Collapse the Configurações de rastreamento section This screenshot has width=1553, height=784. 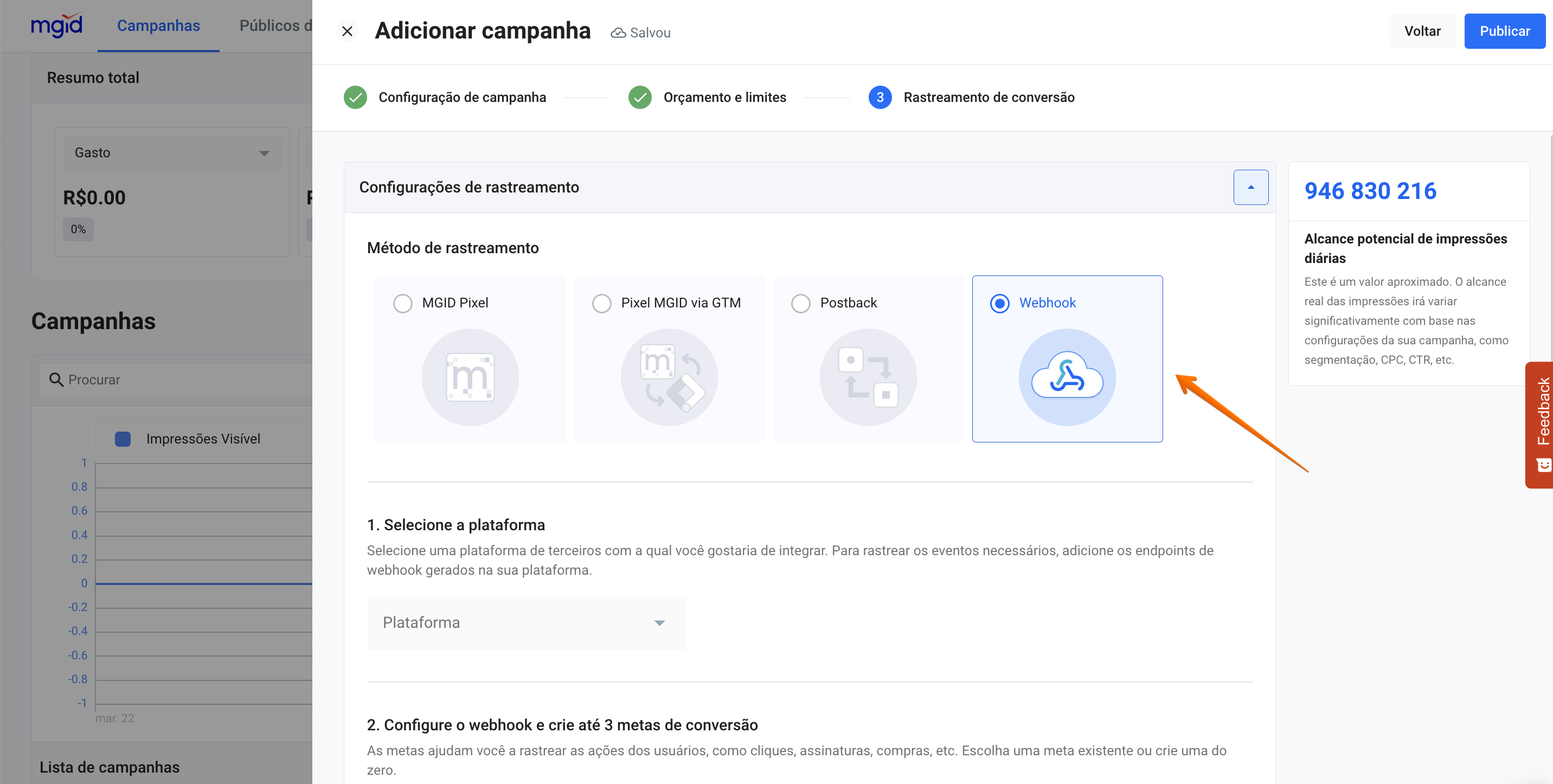[1250, 188]
